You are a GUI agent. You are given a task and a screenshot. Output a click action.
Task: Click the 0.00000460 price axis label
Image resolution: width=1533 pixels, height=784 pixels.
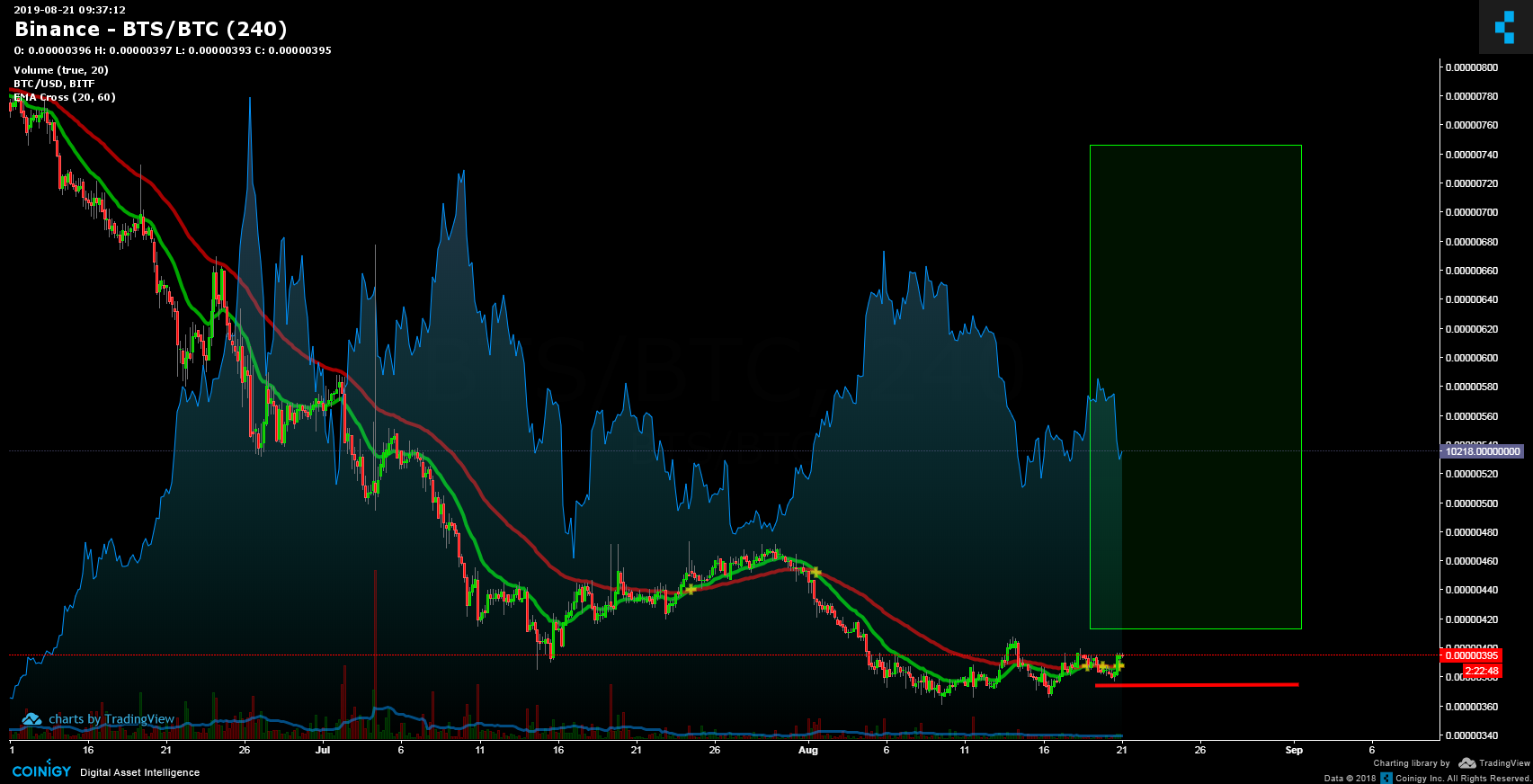tap(1471, 561)
